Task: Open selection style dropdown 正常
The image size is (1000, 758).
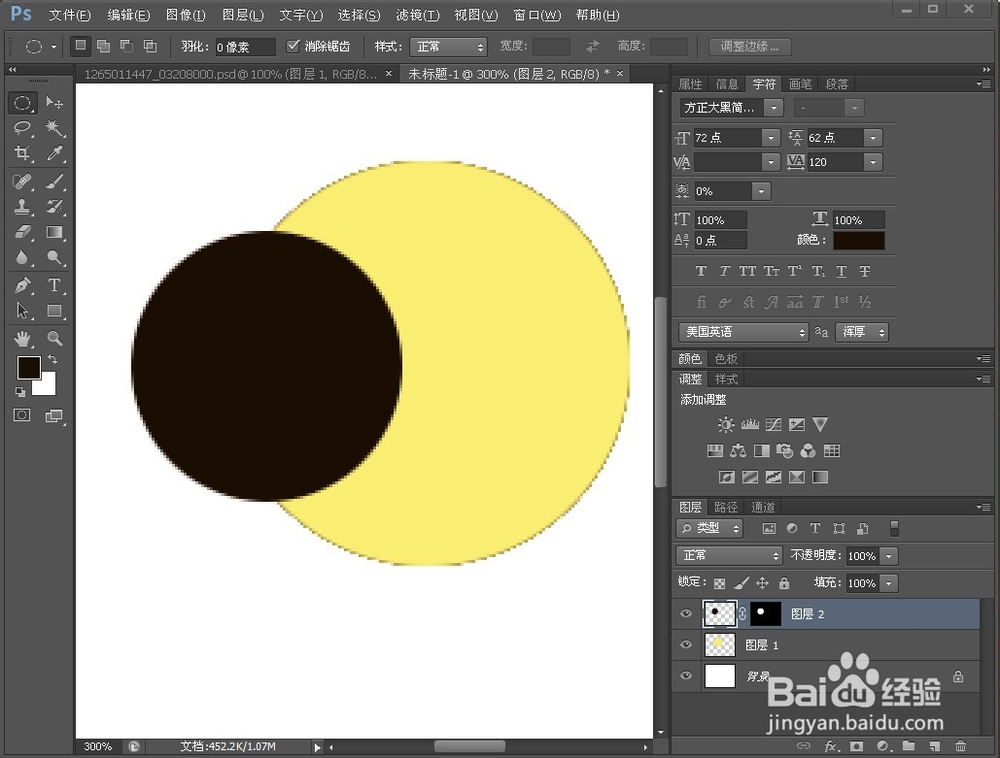Action: [448, 47]
